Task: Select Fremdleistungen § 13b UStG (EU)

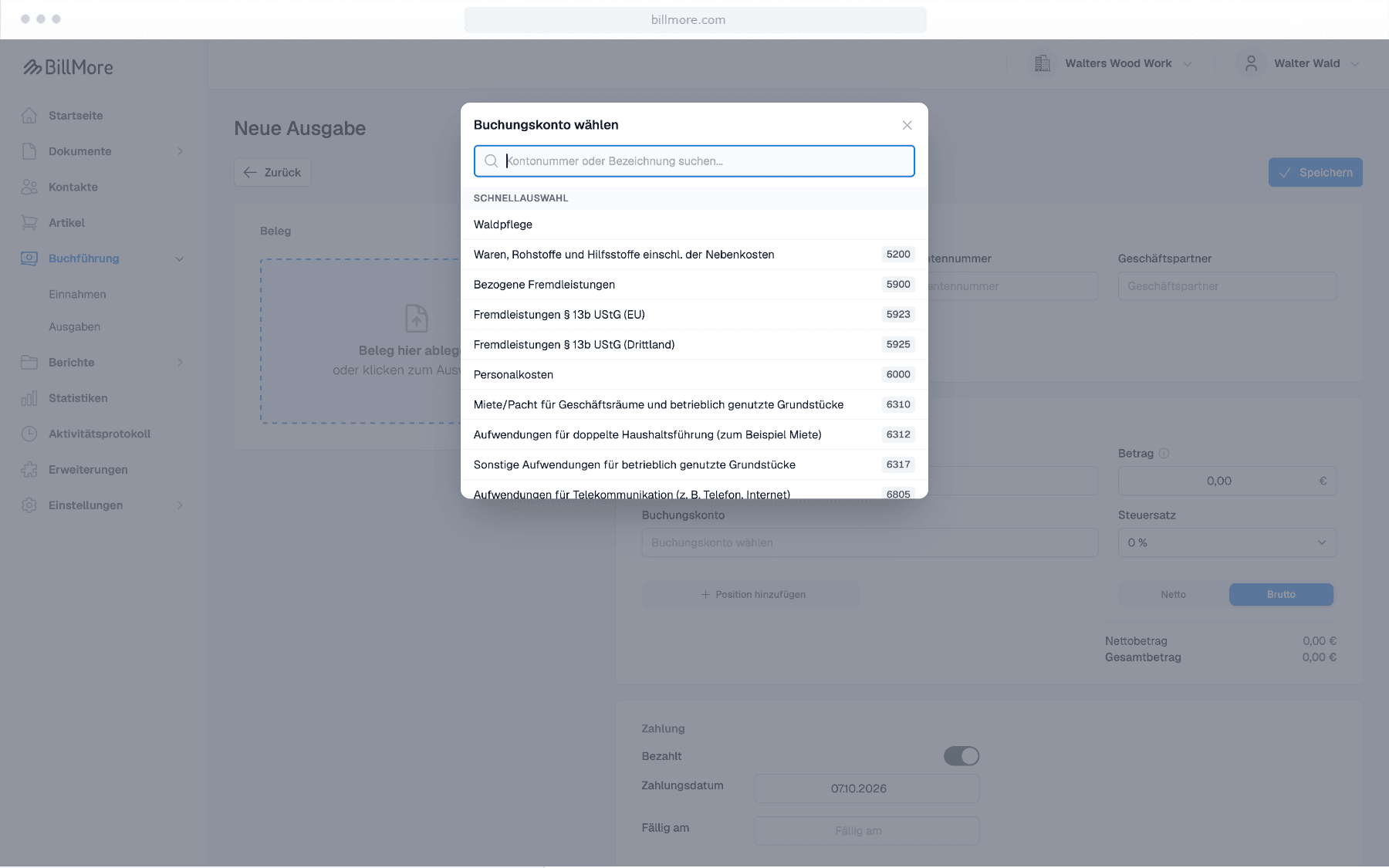Action: pyautogui.click(x=694, y=314)
